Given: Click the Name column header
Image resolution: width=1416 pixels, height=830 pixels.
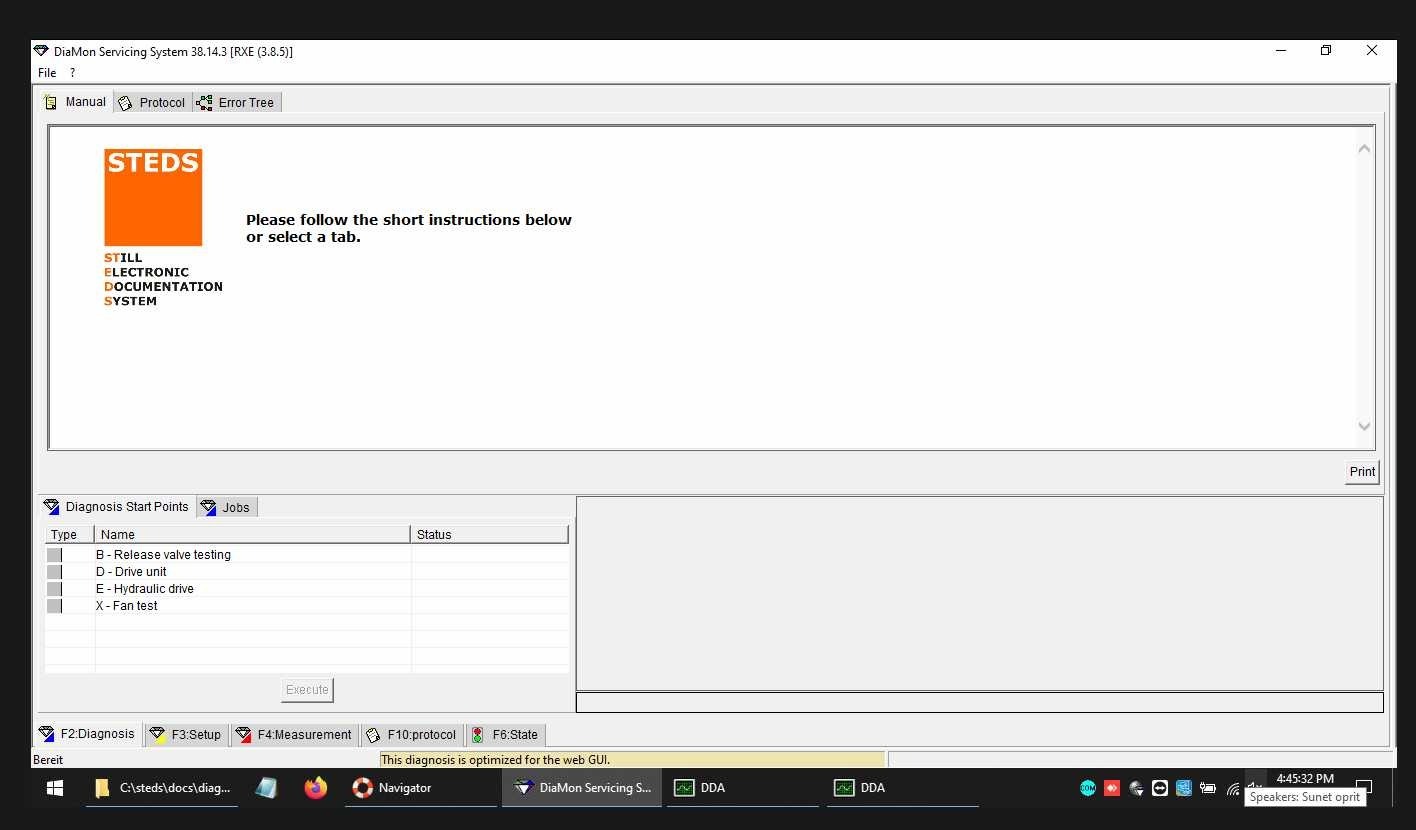Looking at the screenshot, I should point(250,535).
